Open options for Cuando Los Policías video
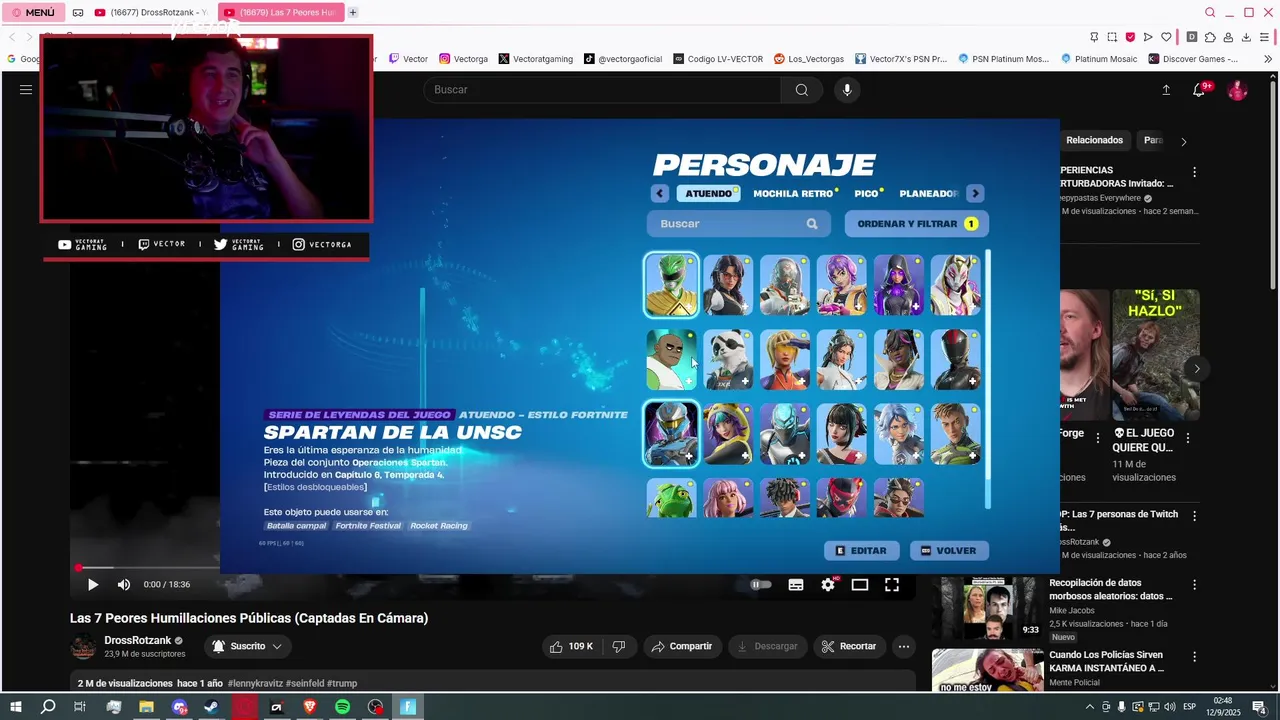1280x720 pixels. [x=1194, y=657]
